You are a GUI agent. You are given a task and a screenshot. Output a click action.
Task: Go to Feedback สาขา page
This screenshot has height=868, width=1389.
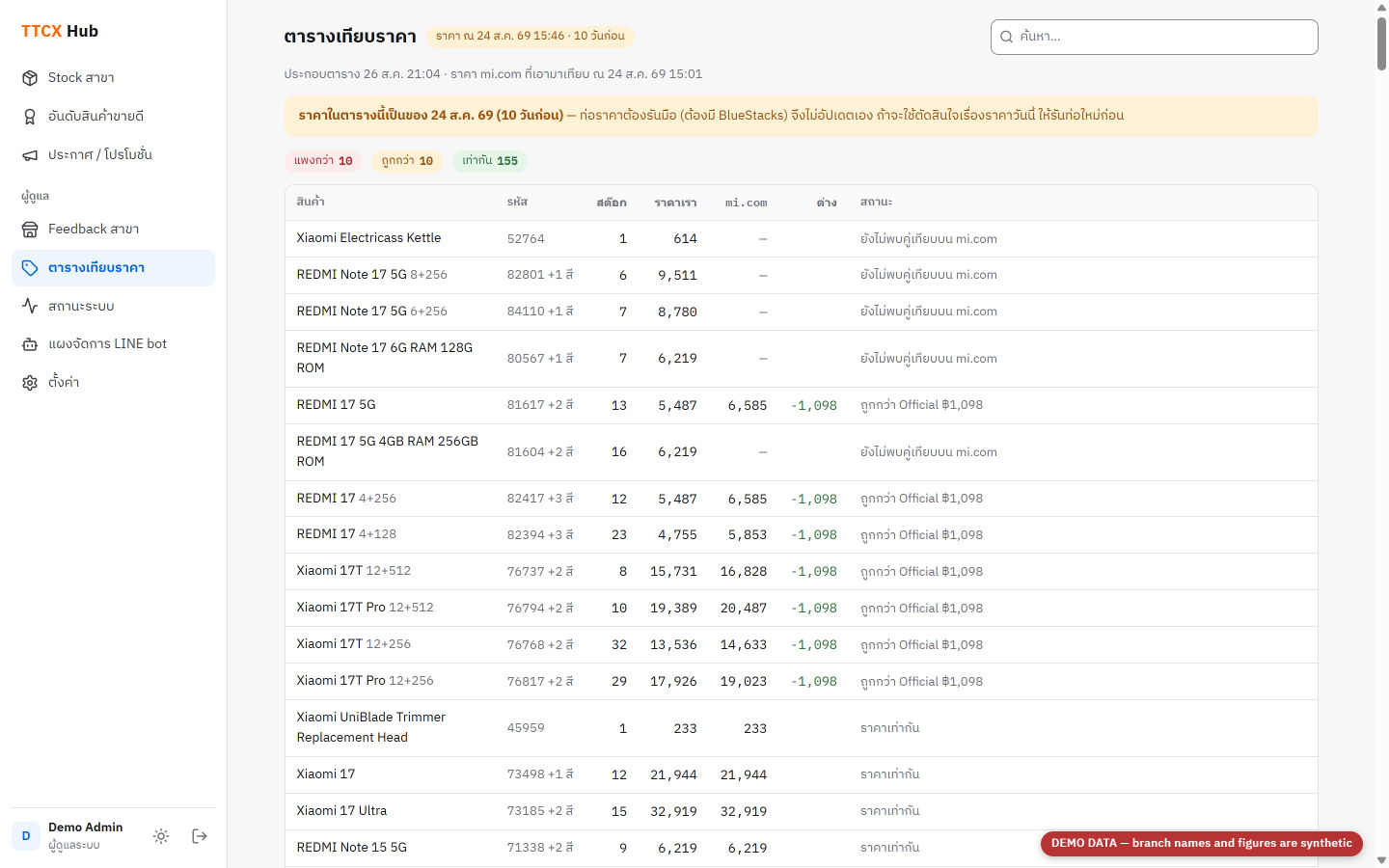point(113,230)
